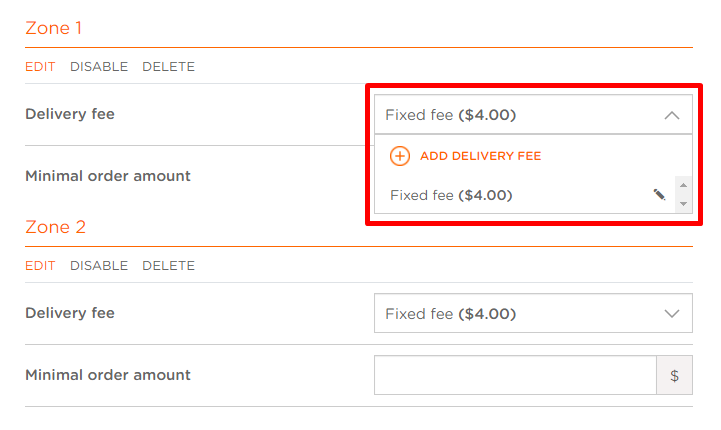Click the list scrollbar's down arrow

tap(683, 204)
